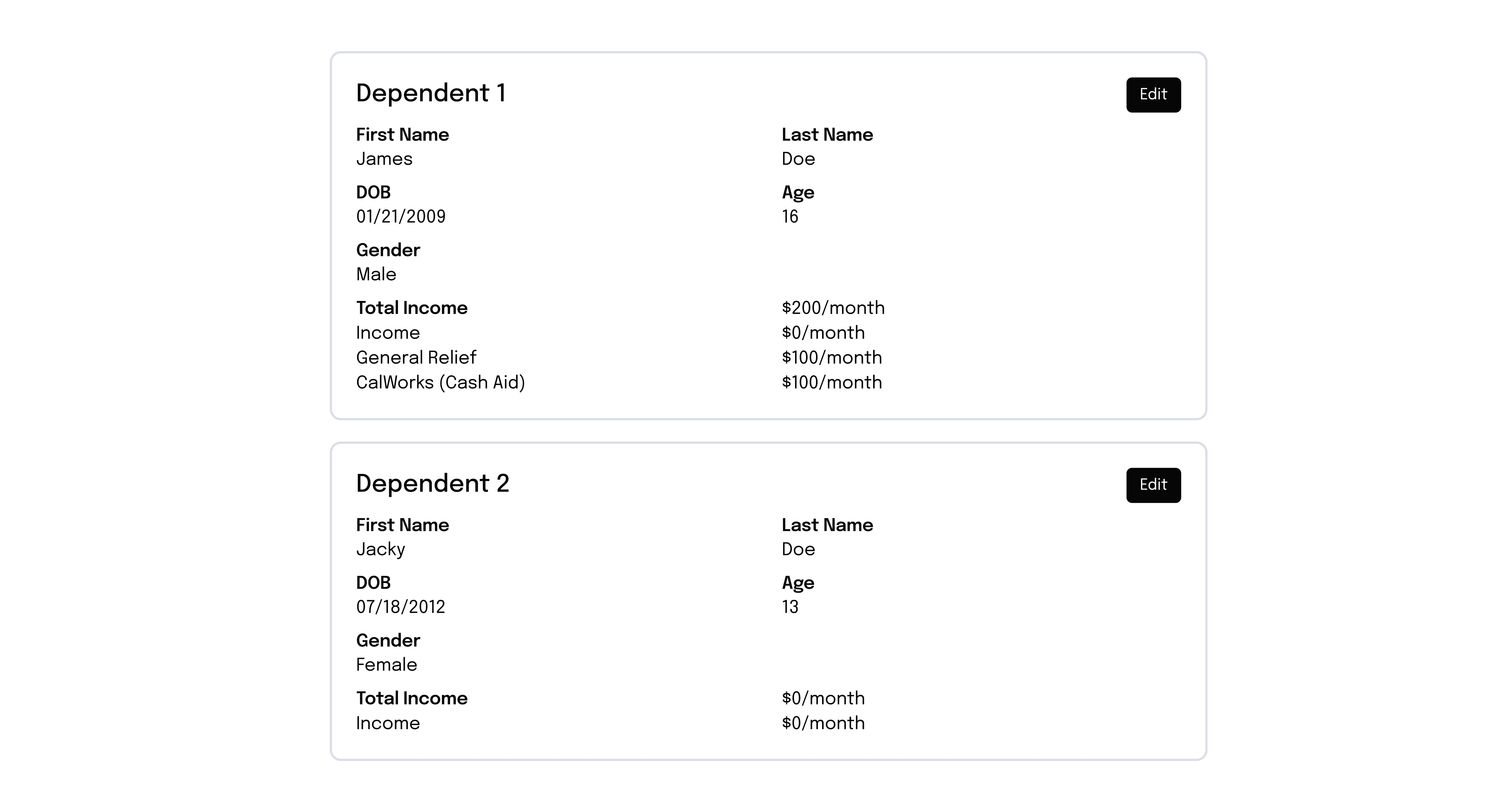Click the General Relief income label
1509x812 pixels.
(416, 357)
